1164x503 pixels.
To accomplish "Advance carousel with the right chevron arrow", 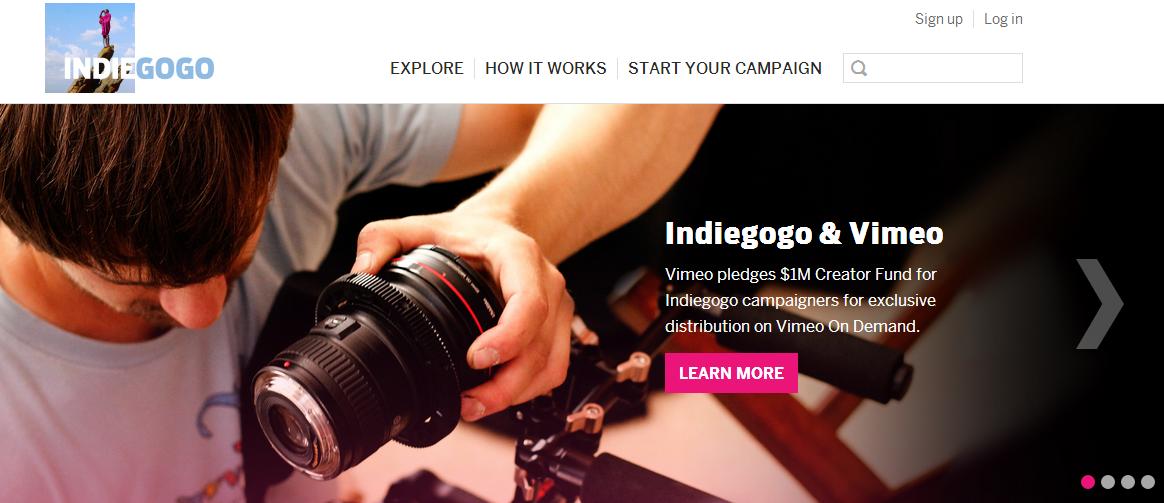I will (1099, 303).
